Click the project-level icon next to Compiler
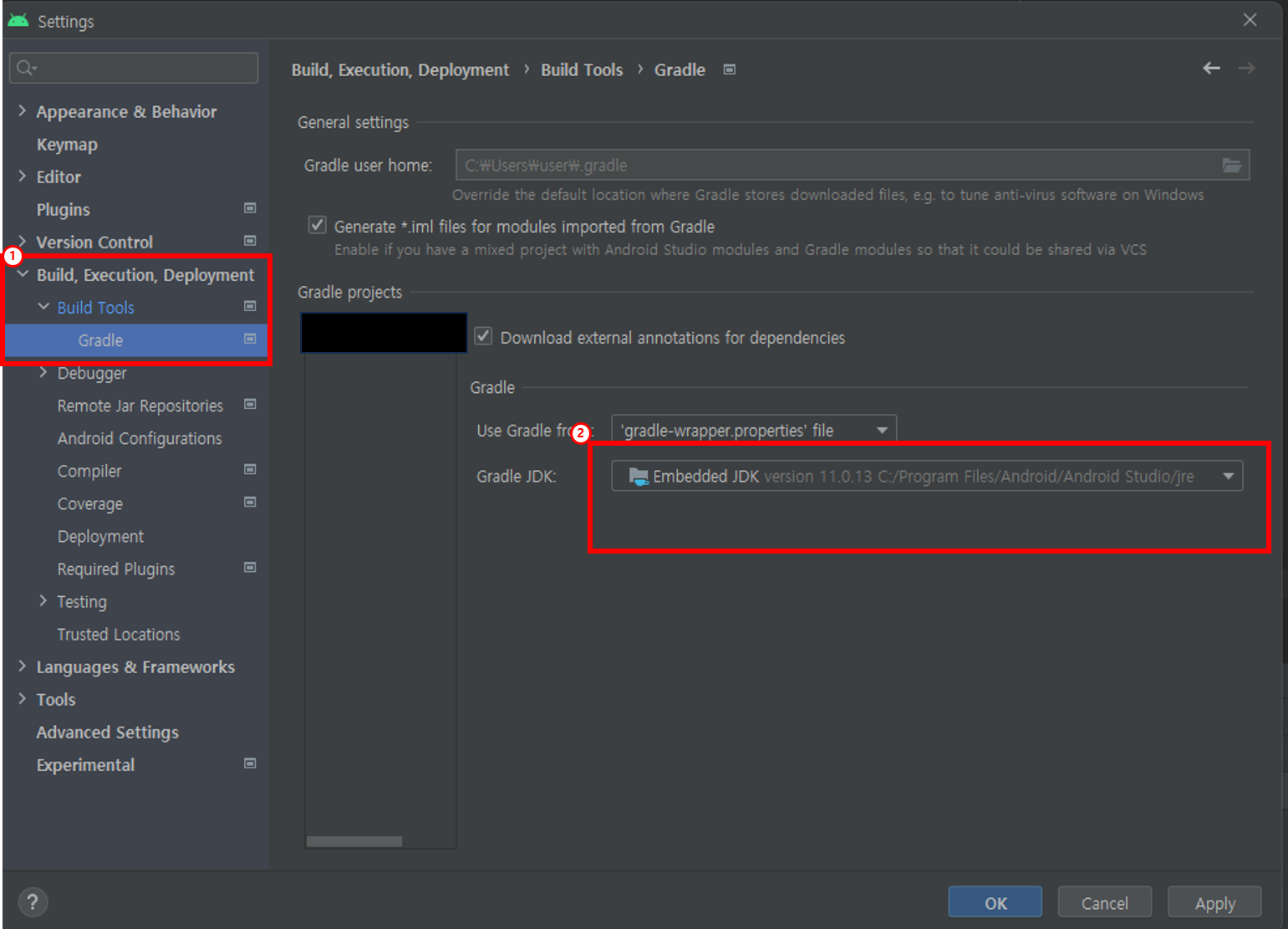The height and width of the screenshot is (929, 1288). (x=250, y=470)
